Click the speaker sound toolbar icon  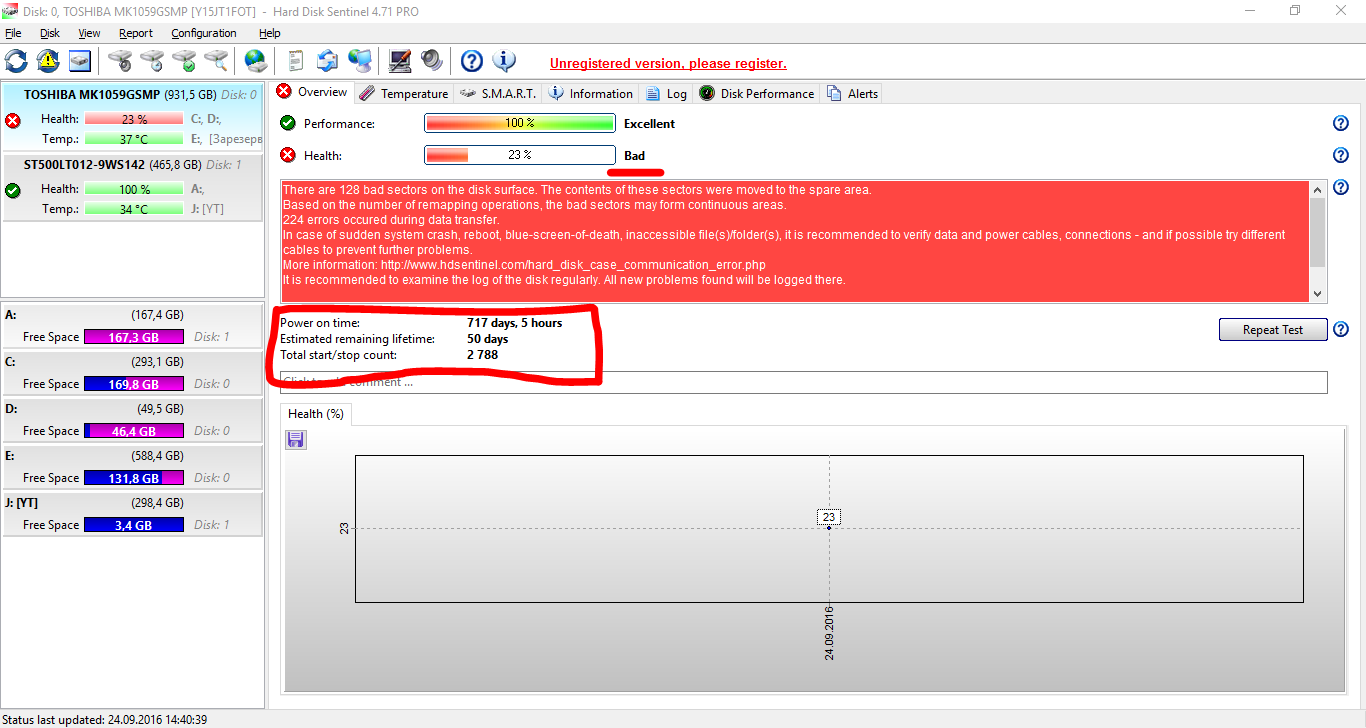[x=432, y=61]
